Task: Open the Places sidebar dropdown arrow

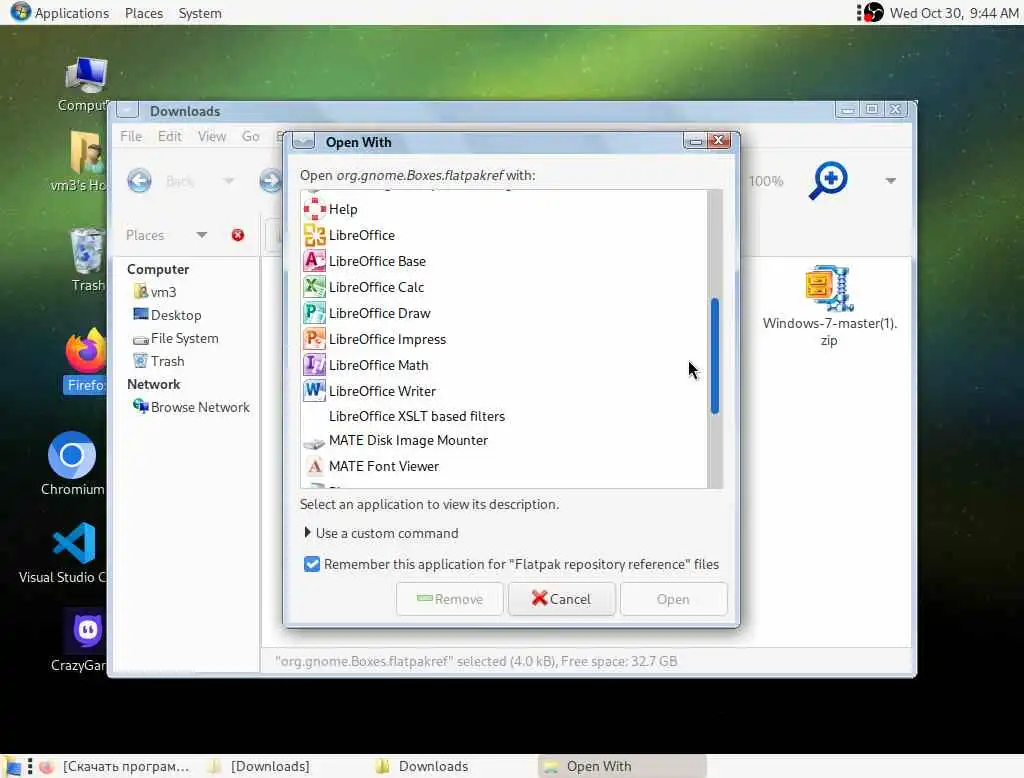Action: tap(202, 235)
